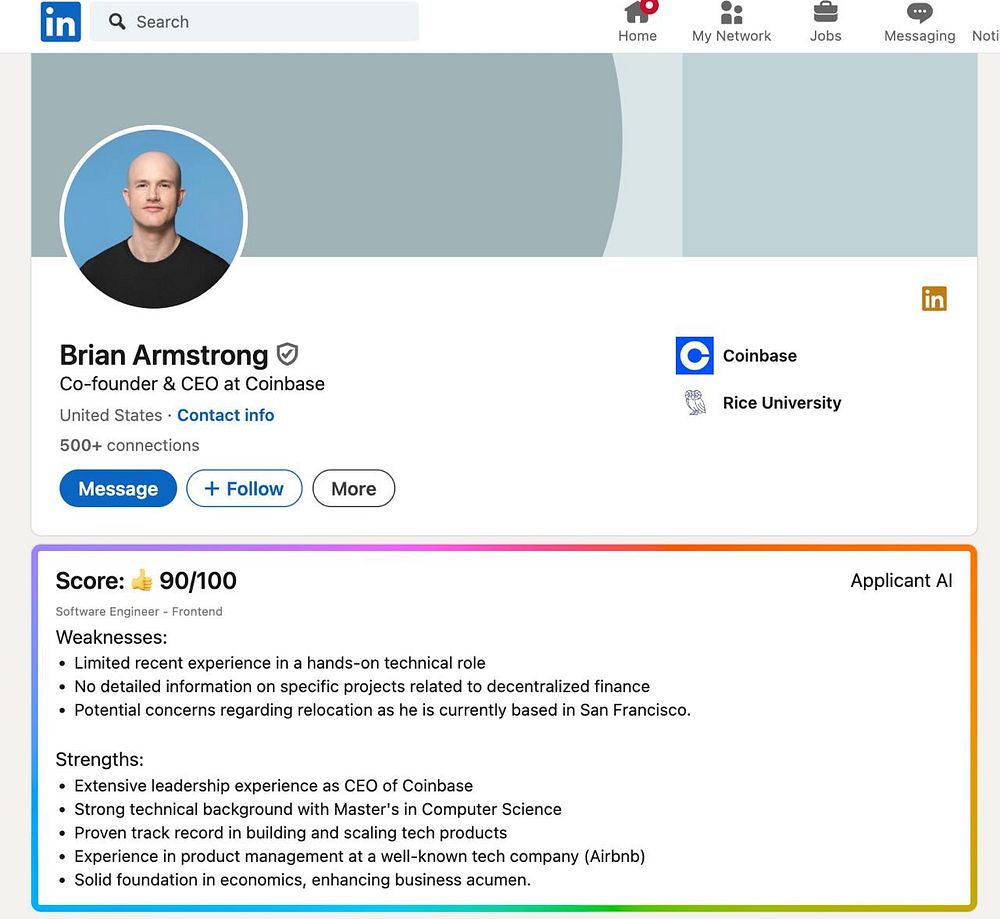Click the LinkedIn logo icon
1000x919 pixels.
click(x=61, y=22)
